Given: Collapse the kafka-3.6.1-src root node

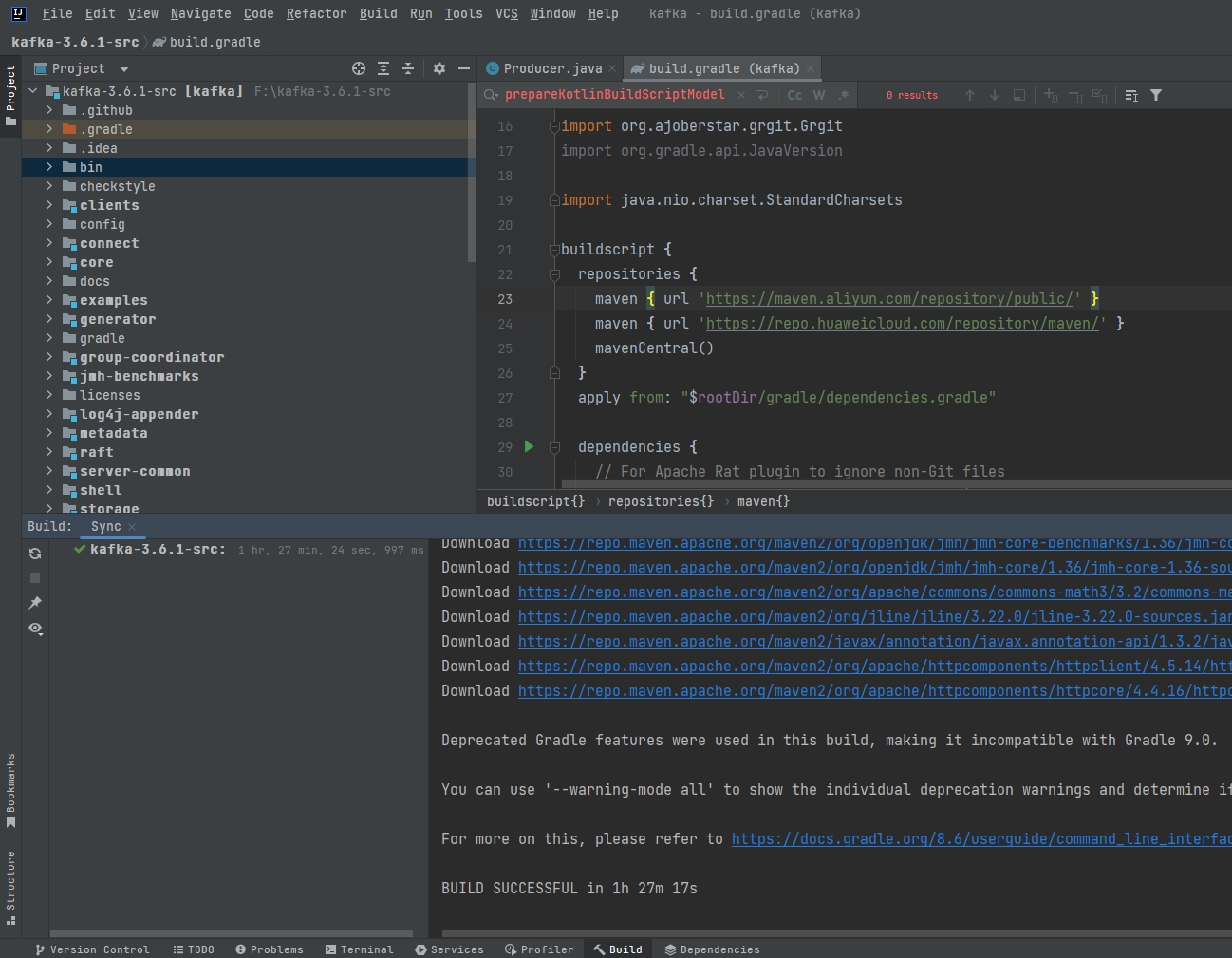Looking at the screenshot, I should (33, 91).
